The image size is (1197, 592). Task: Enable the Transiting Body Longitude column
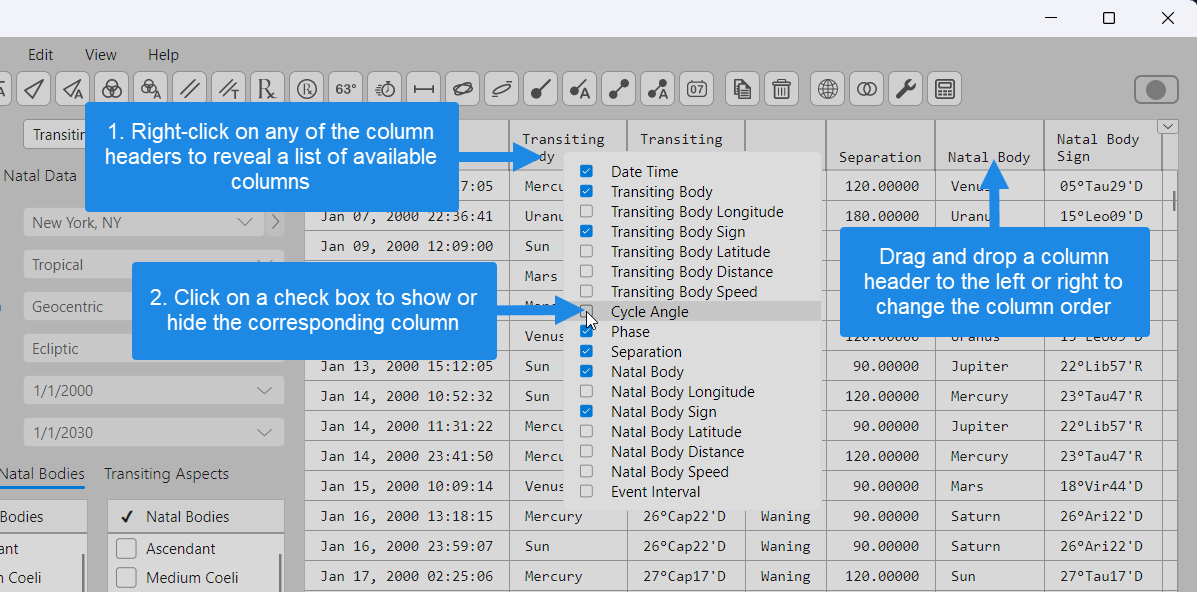pyautogui.click(x=586, y=211)
